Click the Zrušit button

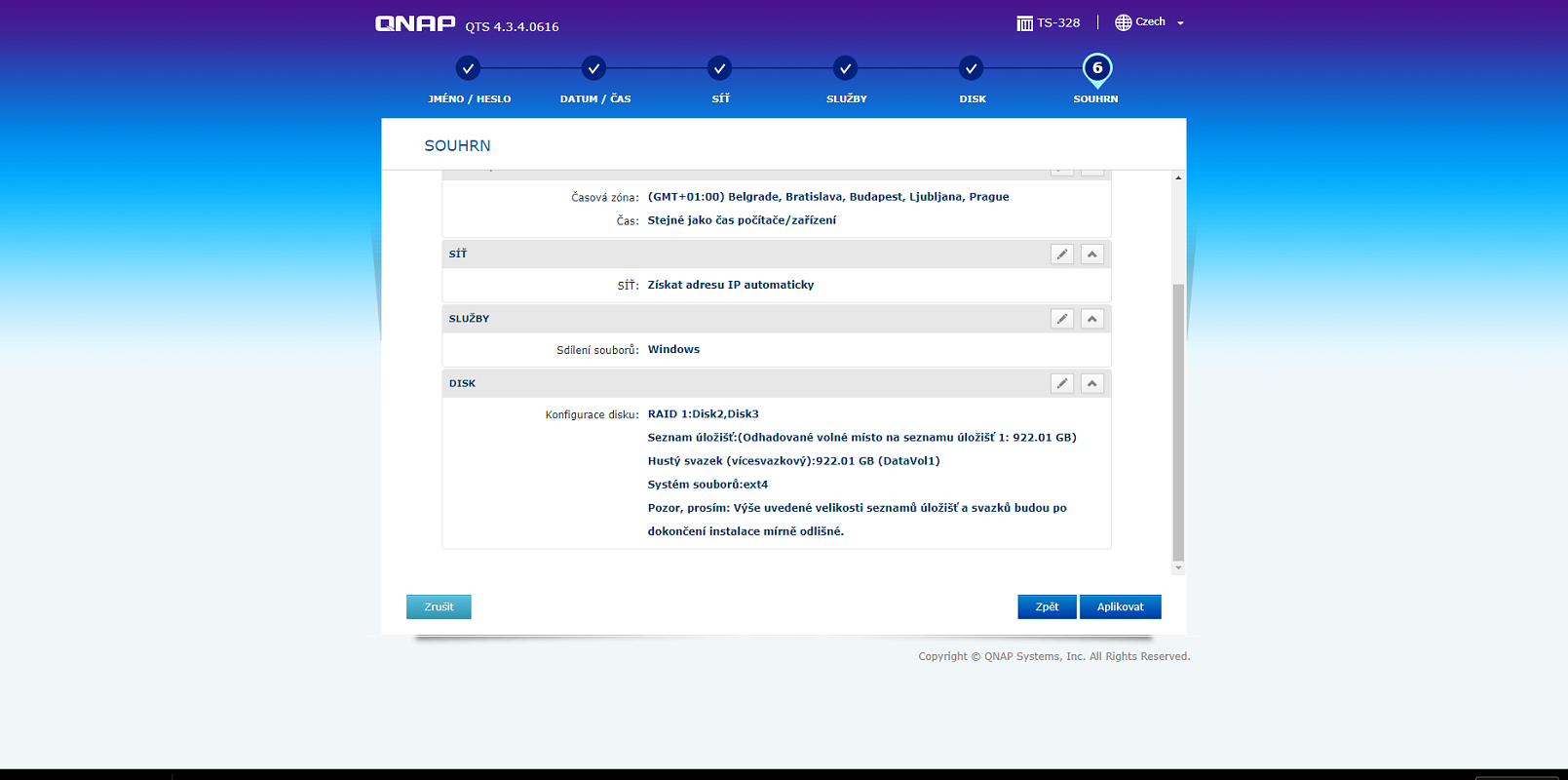[x=439, y=606]
